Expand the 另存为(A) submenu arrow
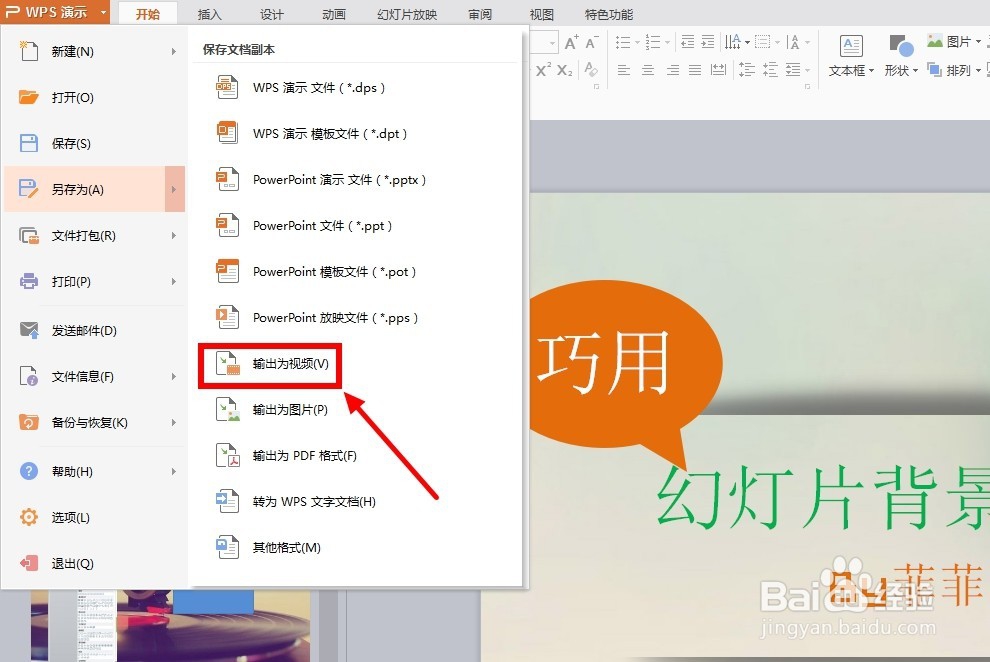The image size is (990, 662). 174,189
